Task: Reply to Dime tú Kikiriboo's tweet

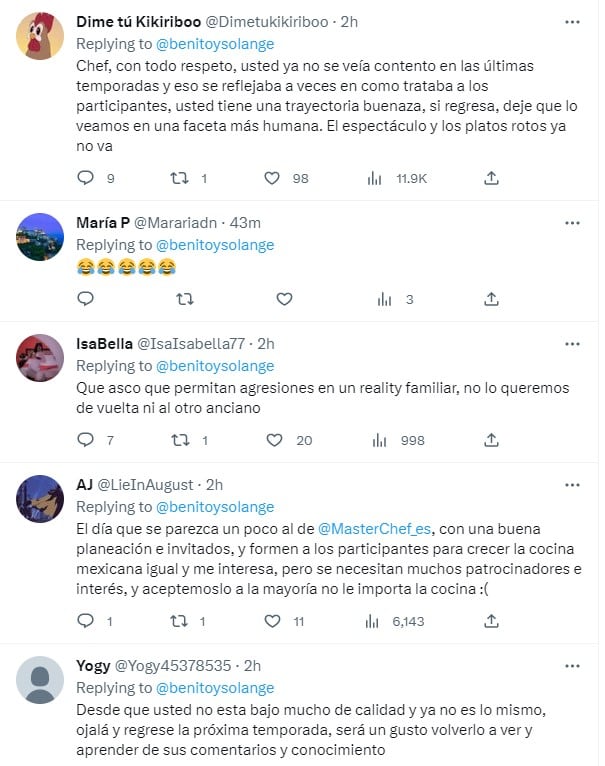Action: click(x=85, y=178)
